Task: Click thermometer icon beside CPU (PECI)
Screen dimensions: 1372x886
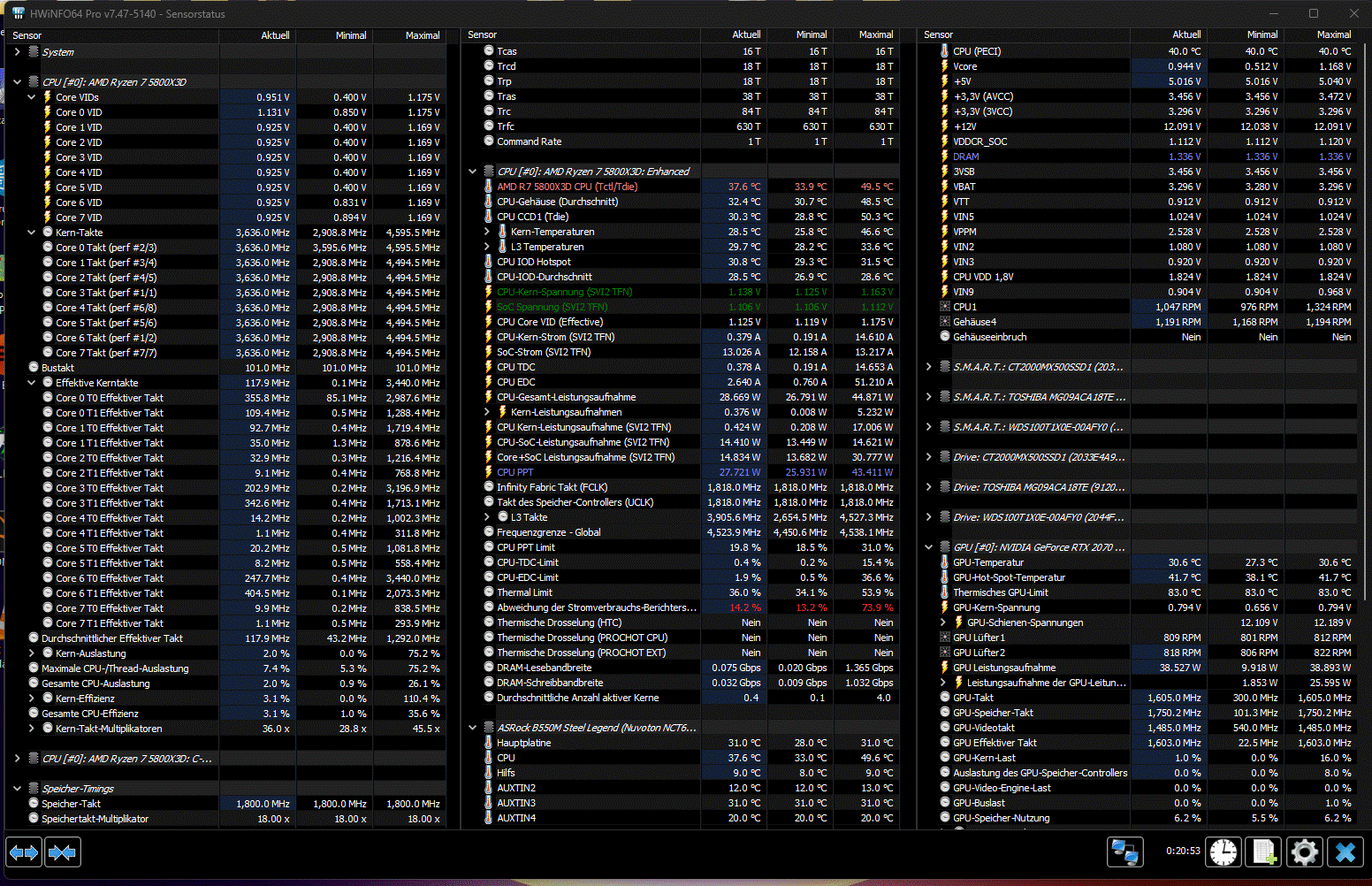Action: [x=945, y=51]
